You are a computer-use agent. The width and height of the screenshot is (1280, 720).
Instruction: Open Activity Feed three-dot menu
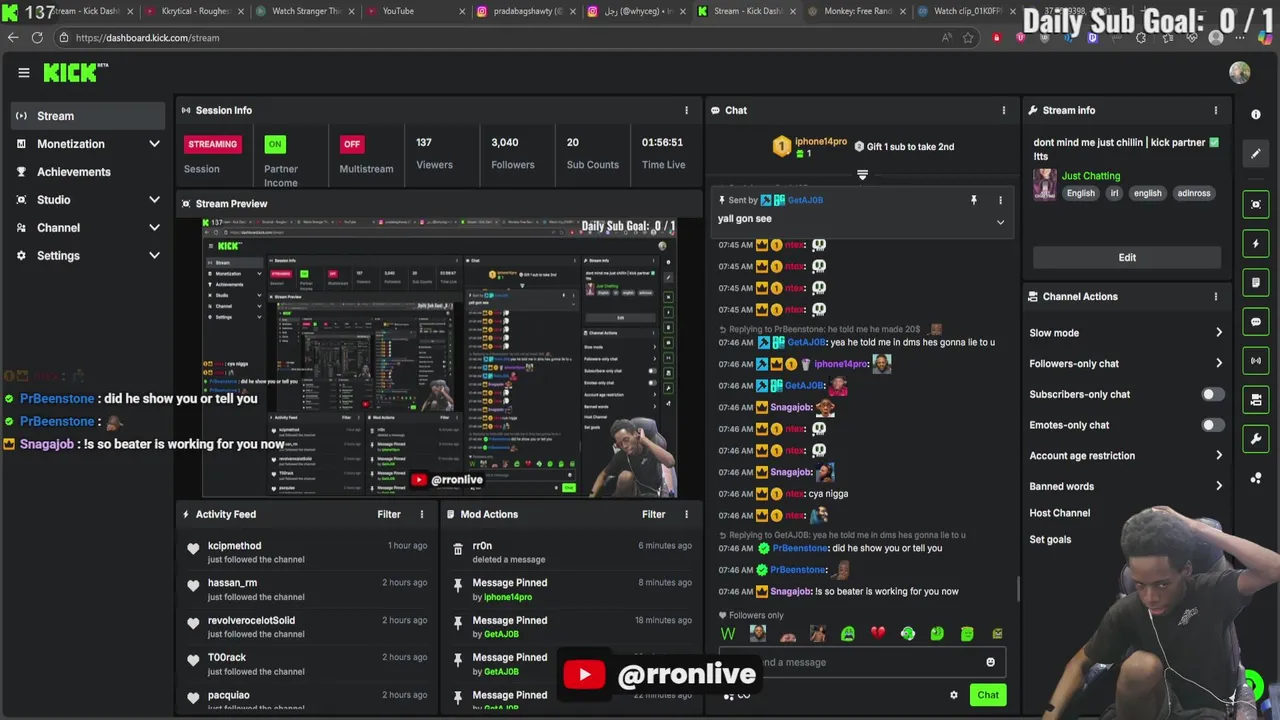421,514
